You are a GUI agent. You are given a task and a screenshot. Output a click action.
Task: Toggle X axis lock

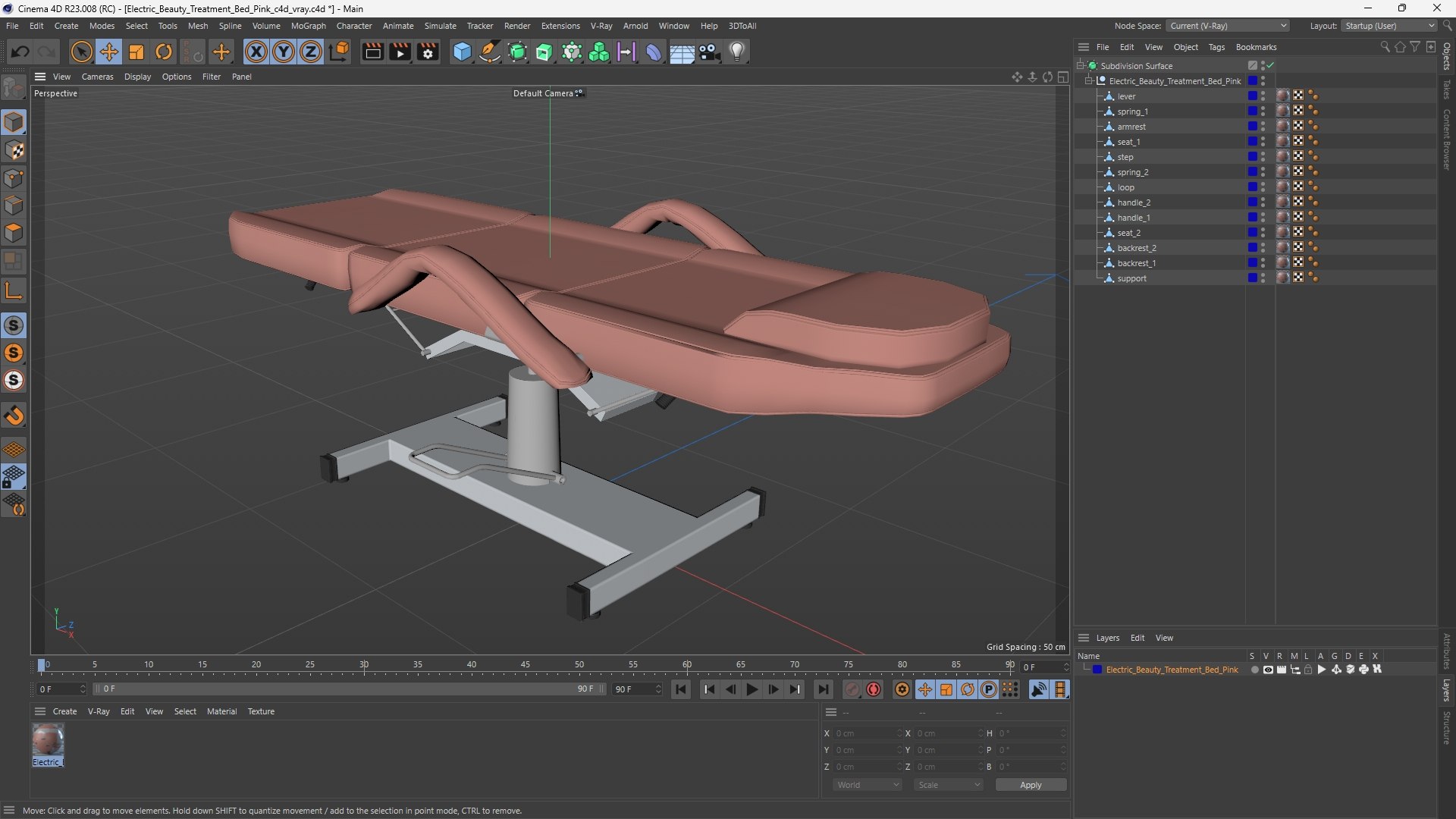pos(256,52)
